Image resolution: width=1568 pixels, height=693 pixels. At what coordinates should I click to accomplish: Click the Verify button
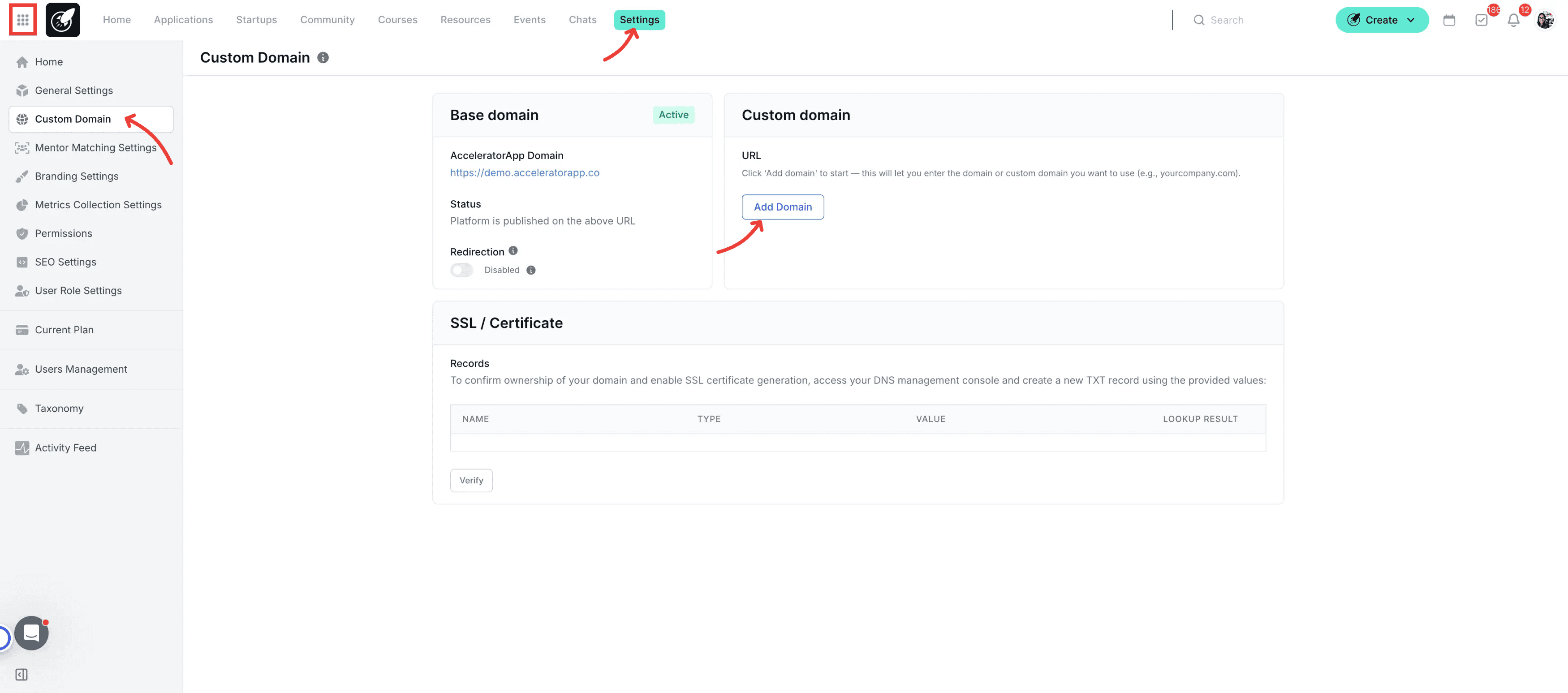click(x=471, y=480)
